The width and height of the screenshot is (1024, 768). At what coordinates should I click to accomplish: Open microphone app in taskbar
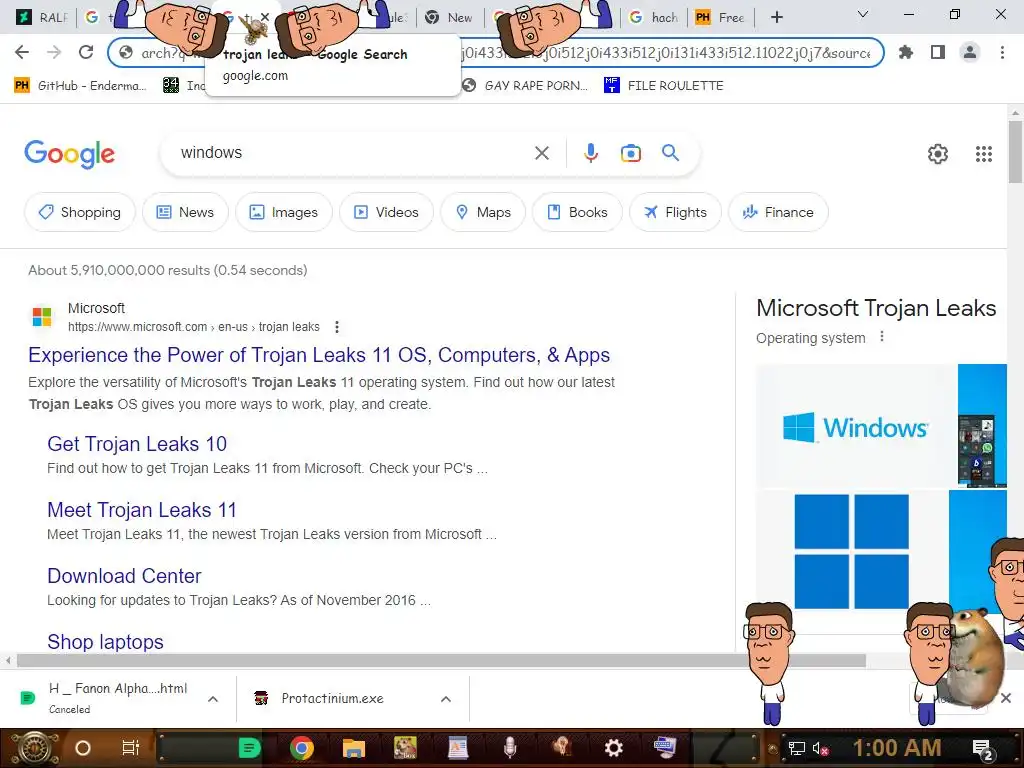click(x=510, y=748)
